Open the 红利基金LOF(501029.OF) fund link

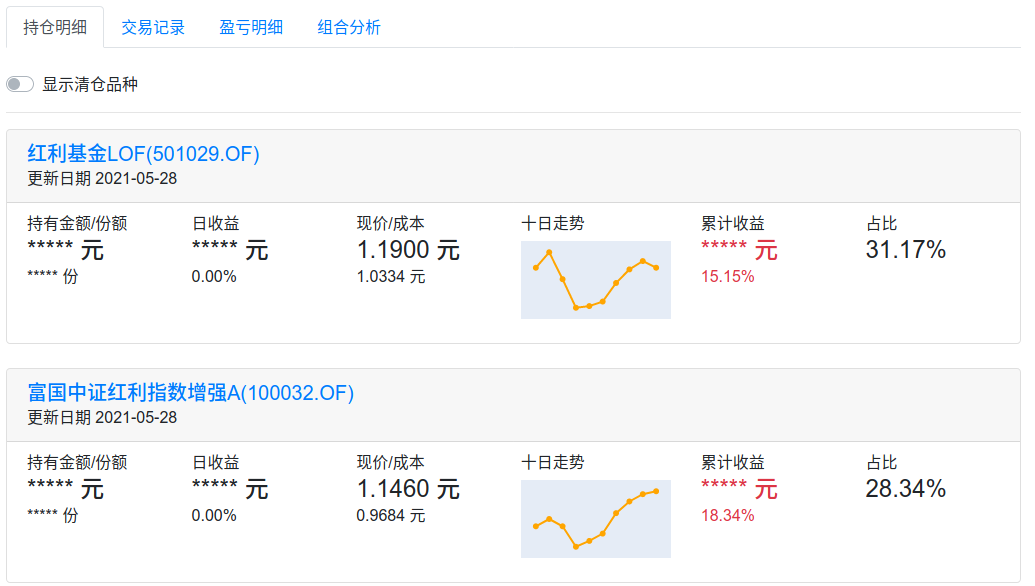click(x=143, y=154)
